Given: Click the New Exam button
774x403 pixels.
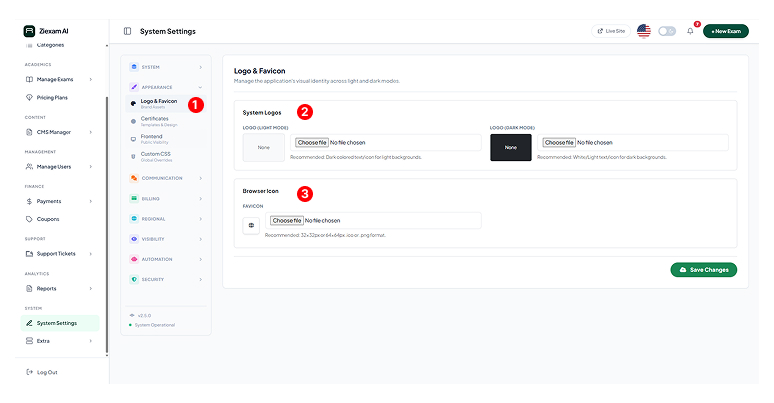Looking at the screenshot, I should (x=725, y=31).
